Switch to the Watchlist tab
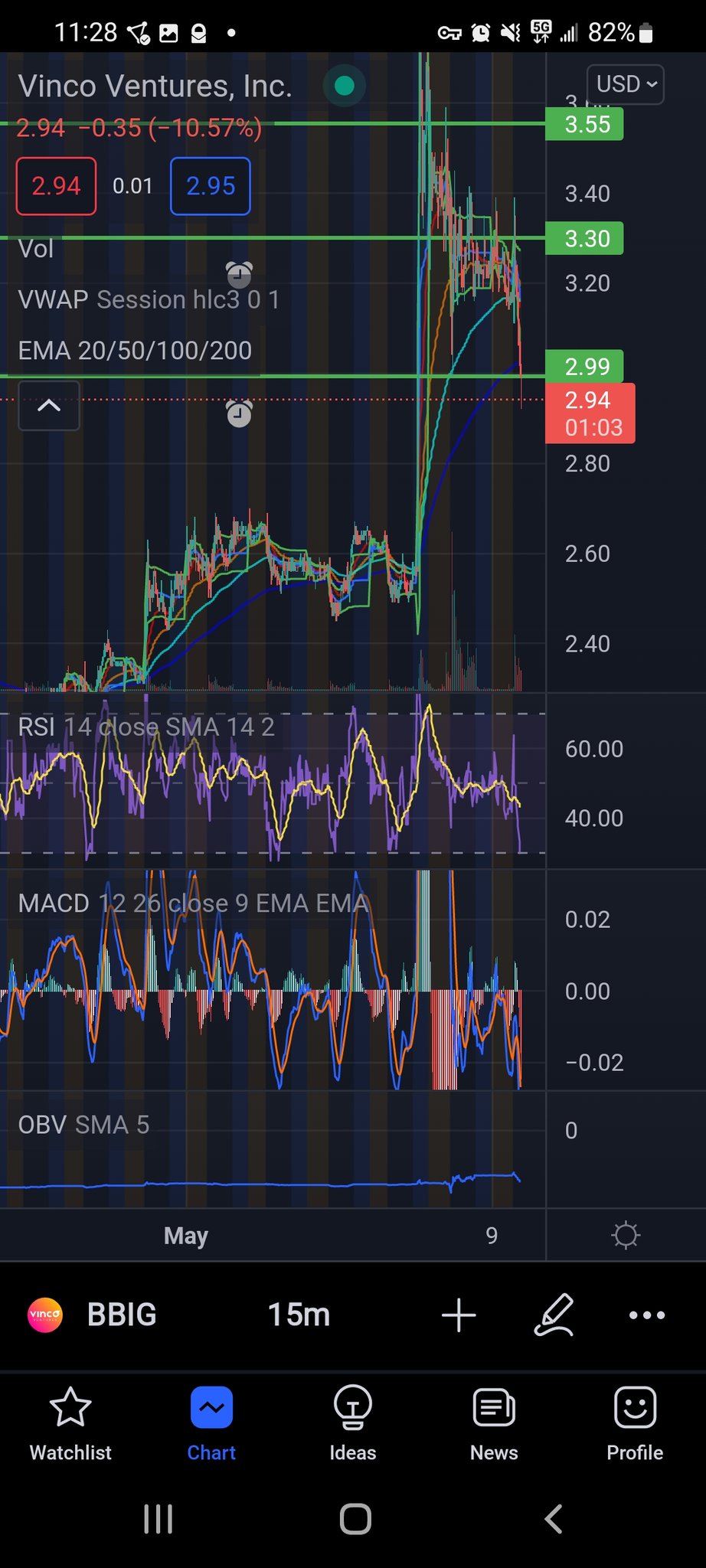The image size is (706, 1568). pos(70,1424)
